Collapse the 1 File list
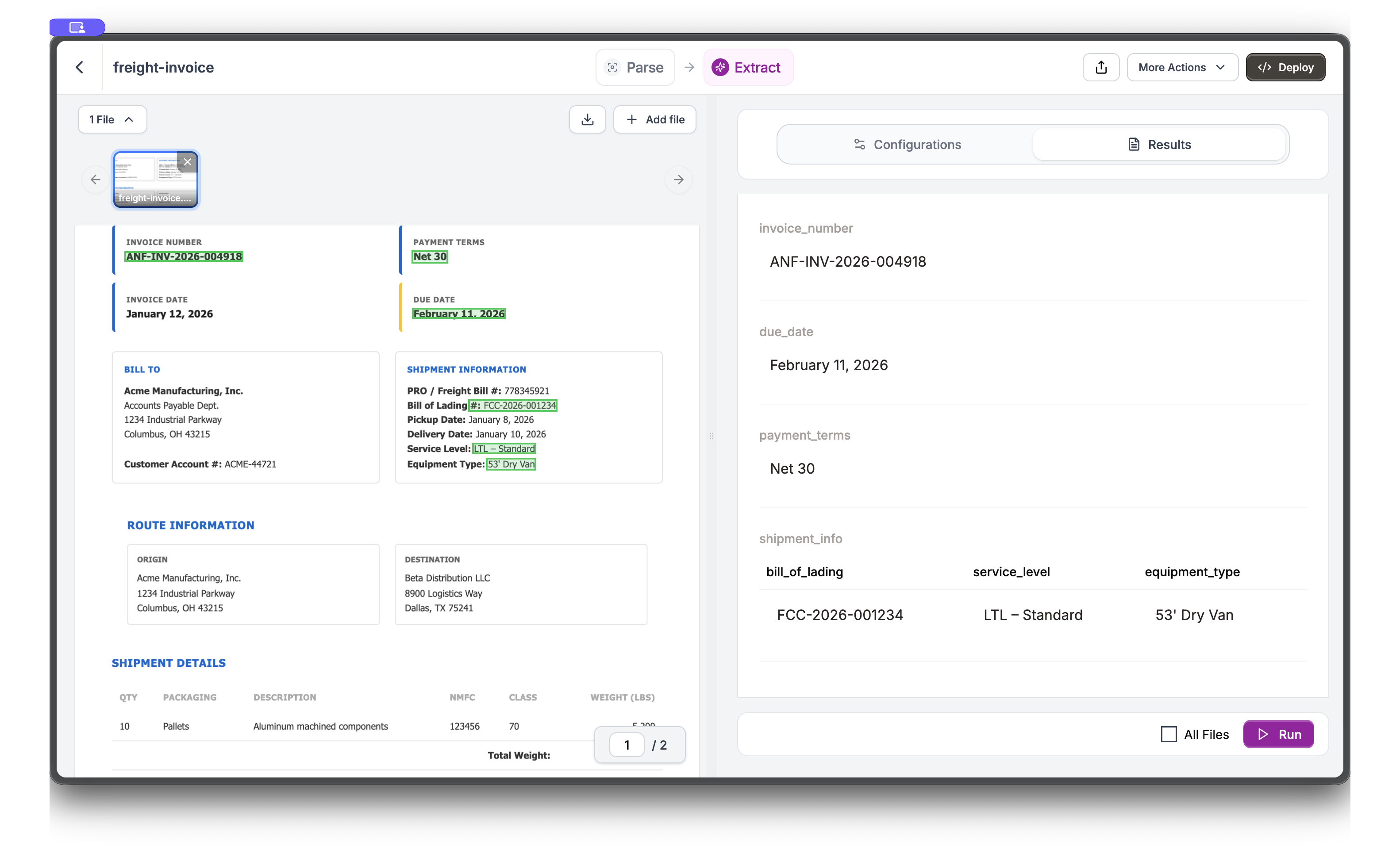 coord(112,119)
